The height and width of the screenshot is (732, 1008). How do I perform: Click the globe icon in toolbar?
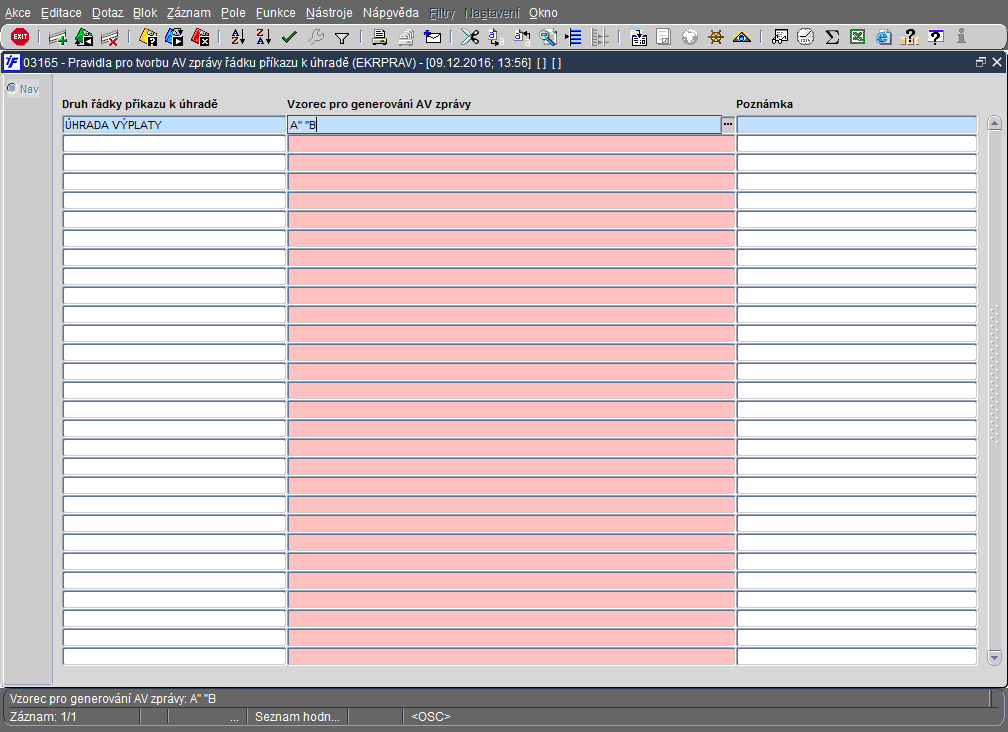tap(690, 37)
